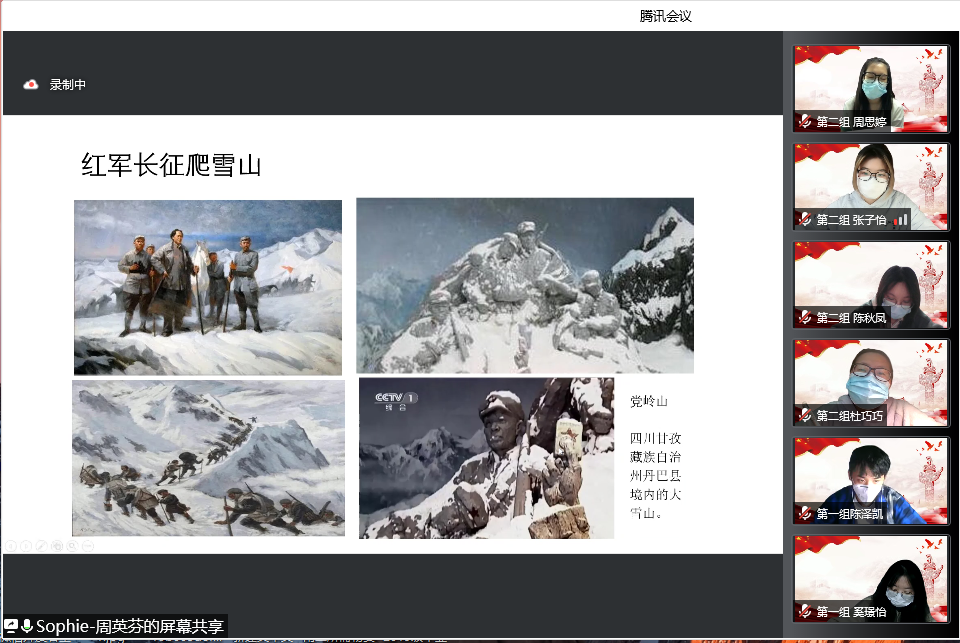Image resolution: width=960 pixels, height=643 pixels.
Task: Click the screen share icon beside Sophie
Action: point(12,626)
